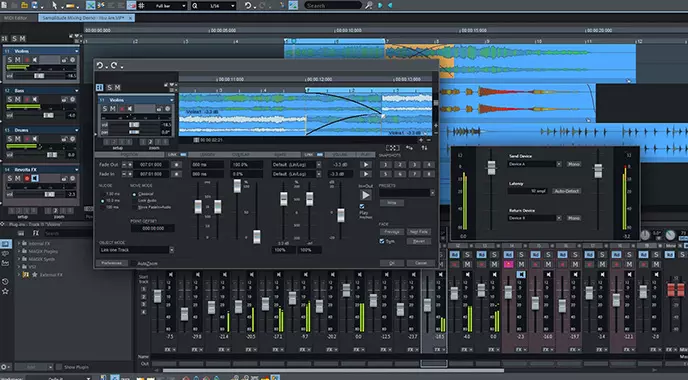Screen dimensions: 688x380
Task: Undo inside the crossfade editor dialog
Action: pos(100,65)
